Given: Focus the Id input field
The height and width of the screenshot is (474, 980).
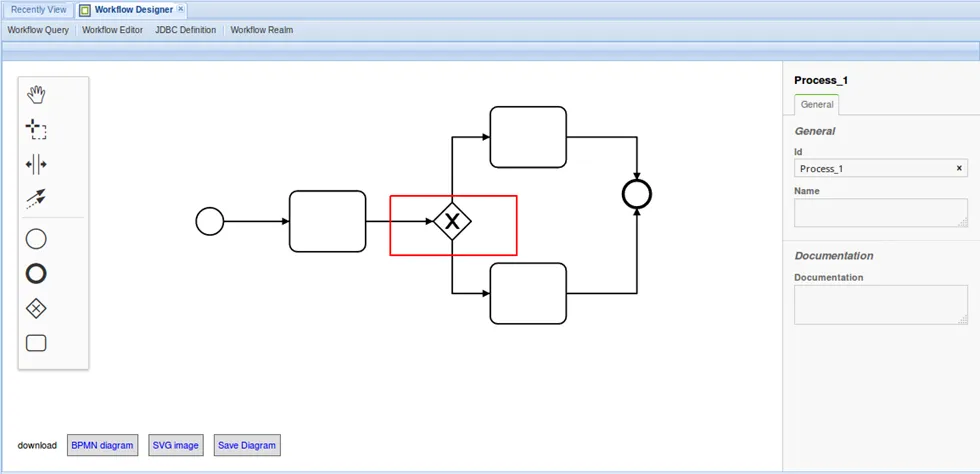Looking at the screenshot, I should (881, 168).
